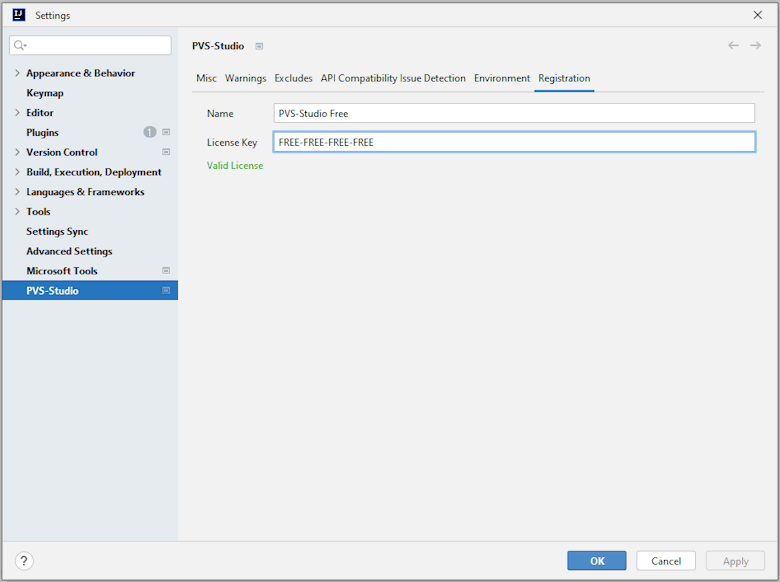Click the Cancel button
This screenshot has width=780, height=582.
point(666,561)
